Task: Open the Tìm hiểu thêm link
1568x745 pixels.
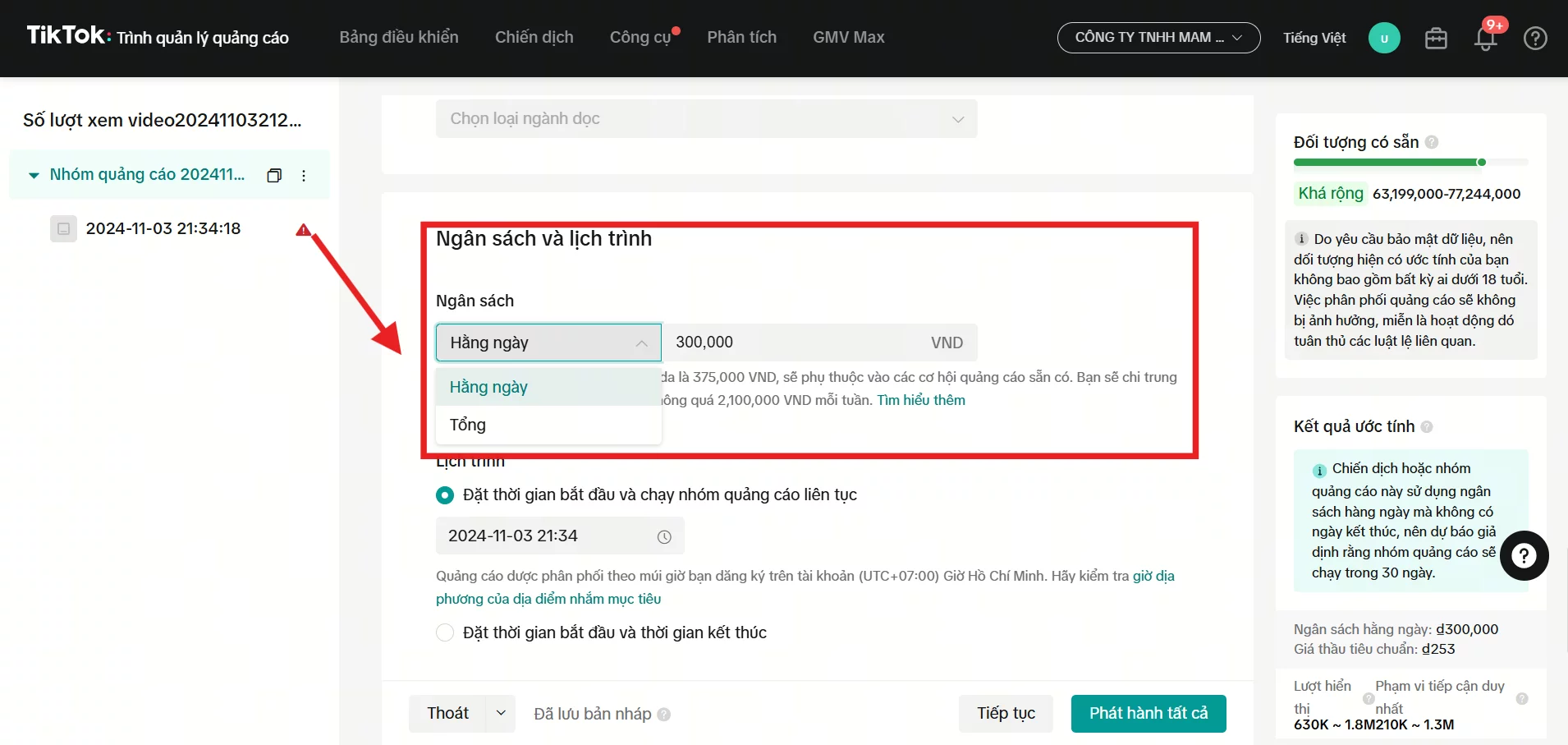Action: (x=921, y=400)
